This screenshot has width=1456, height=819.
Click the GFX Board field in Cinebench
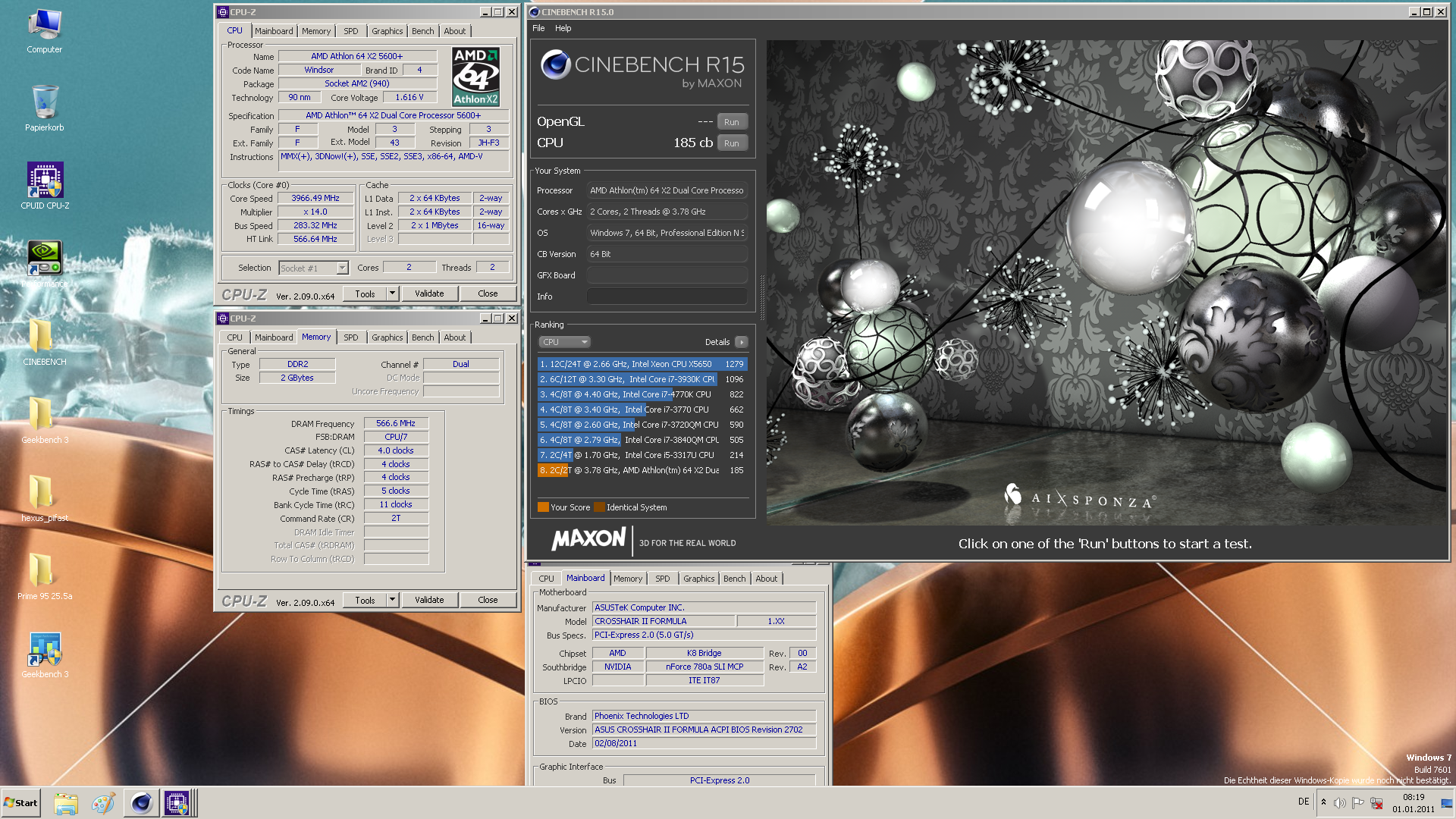(x=667, y=275)
